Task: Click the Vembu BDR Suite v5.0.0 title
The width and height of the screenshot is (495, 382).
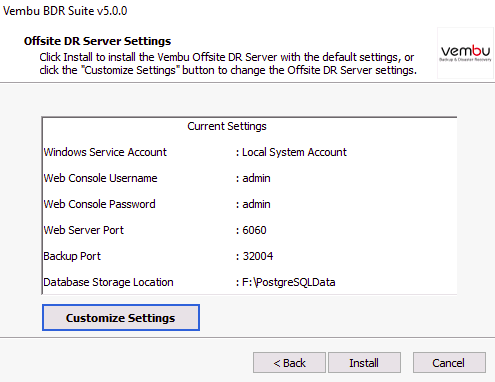Action: [x=65, y=11]
